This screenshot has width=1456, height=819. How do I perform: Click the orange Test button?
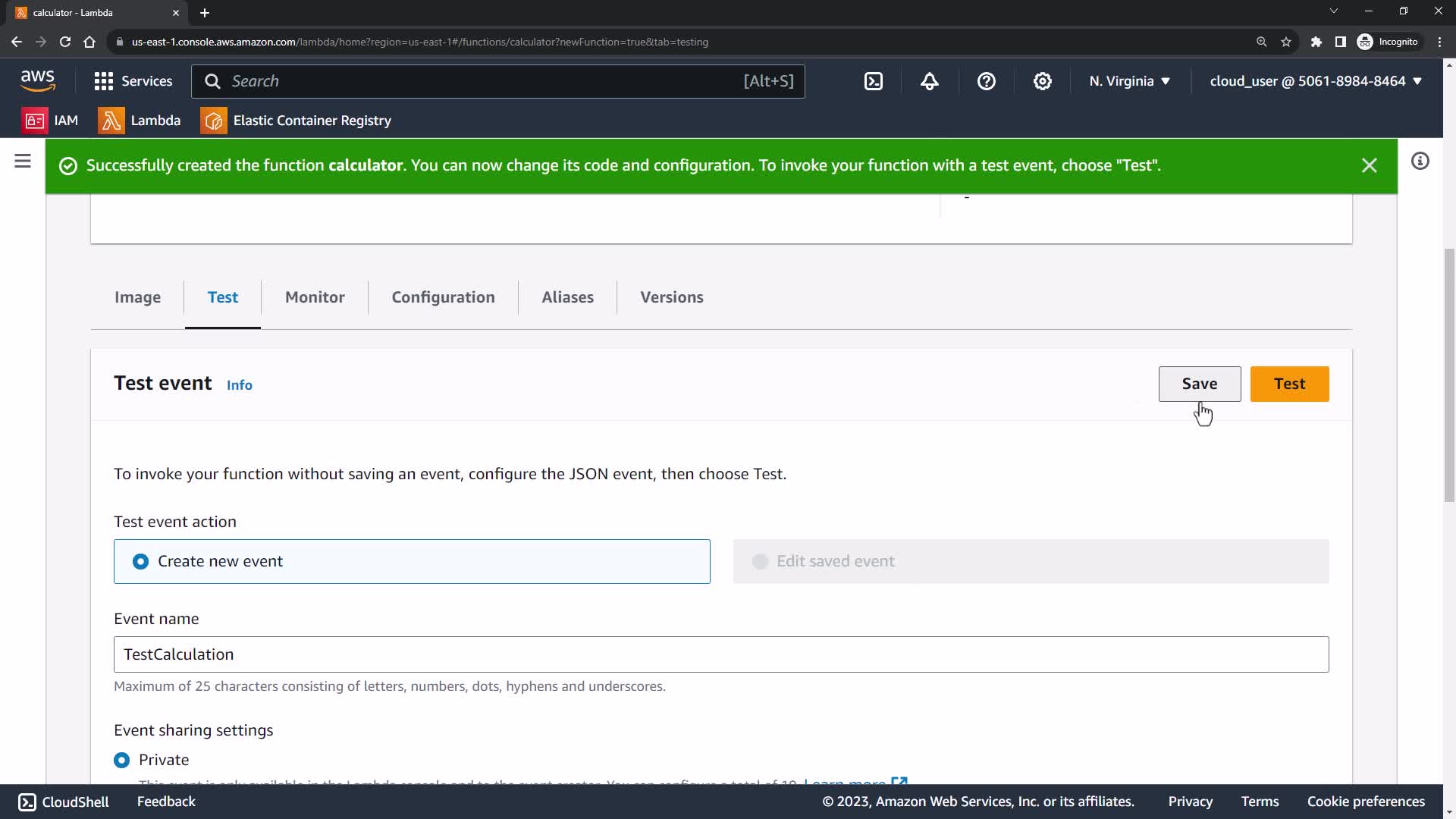tap(1289, 384)
